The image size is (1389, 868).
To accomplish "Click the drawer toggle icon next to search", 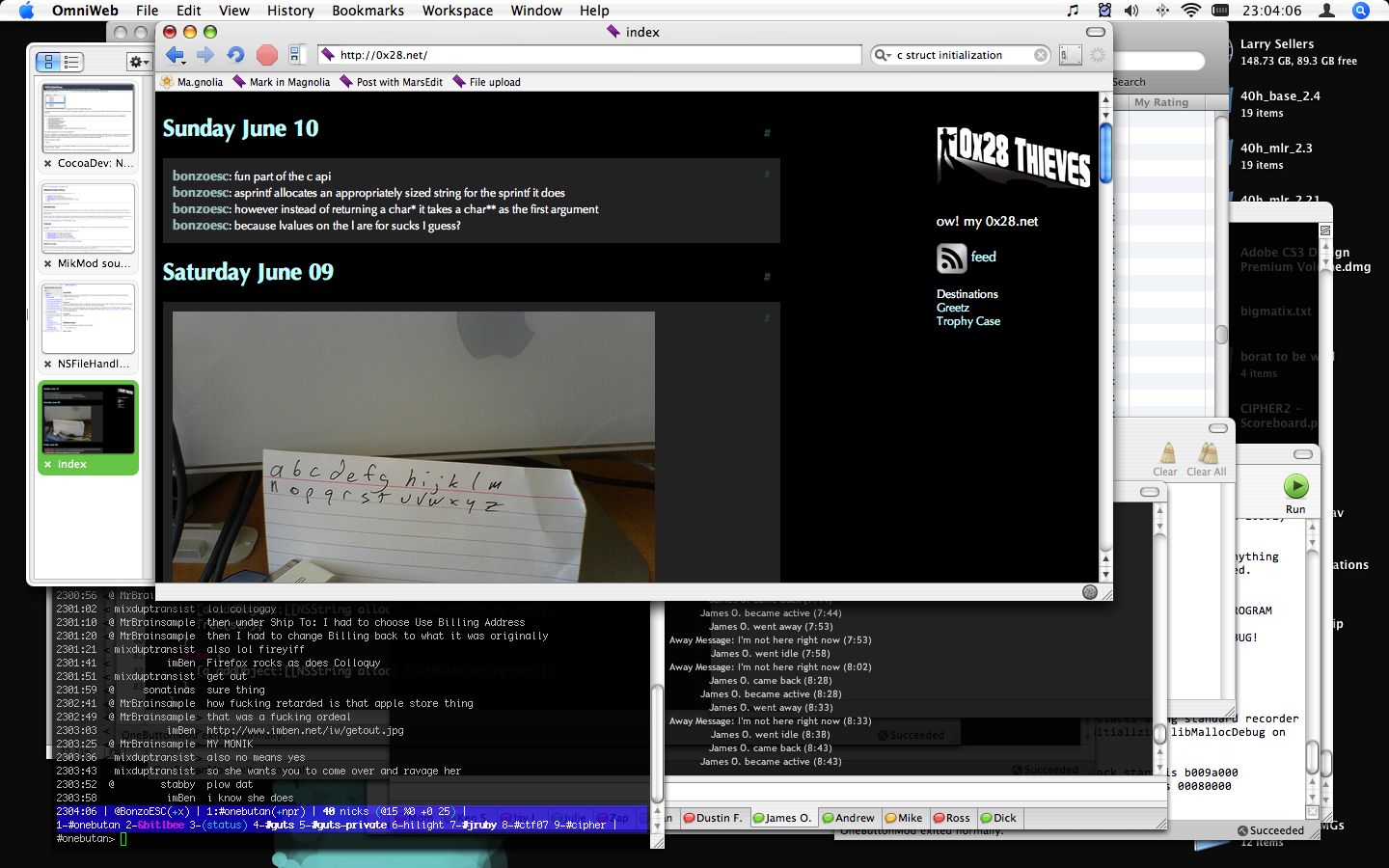I will pyautogui.click(x=1070, y=55).
